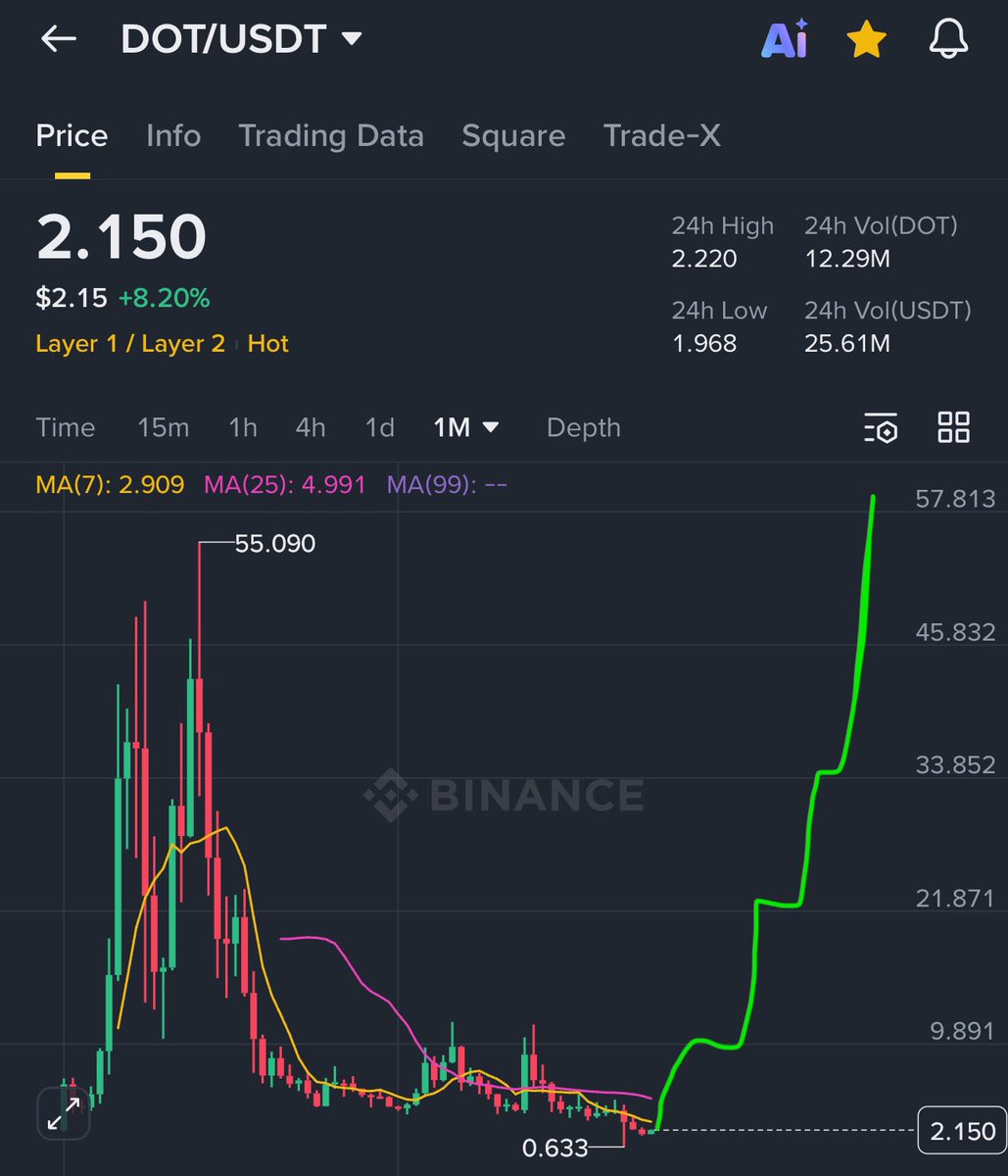1008x1176 pixels.
Task: Switch chart to Depth view
Action: [583, 427]
